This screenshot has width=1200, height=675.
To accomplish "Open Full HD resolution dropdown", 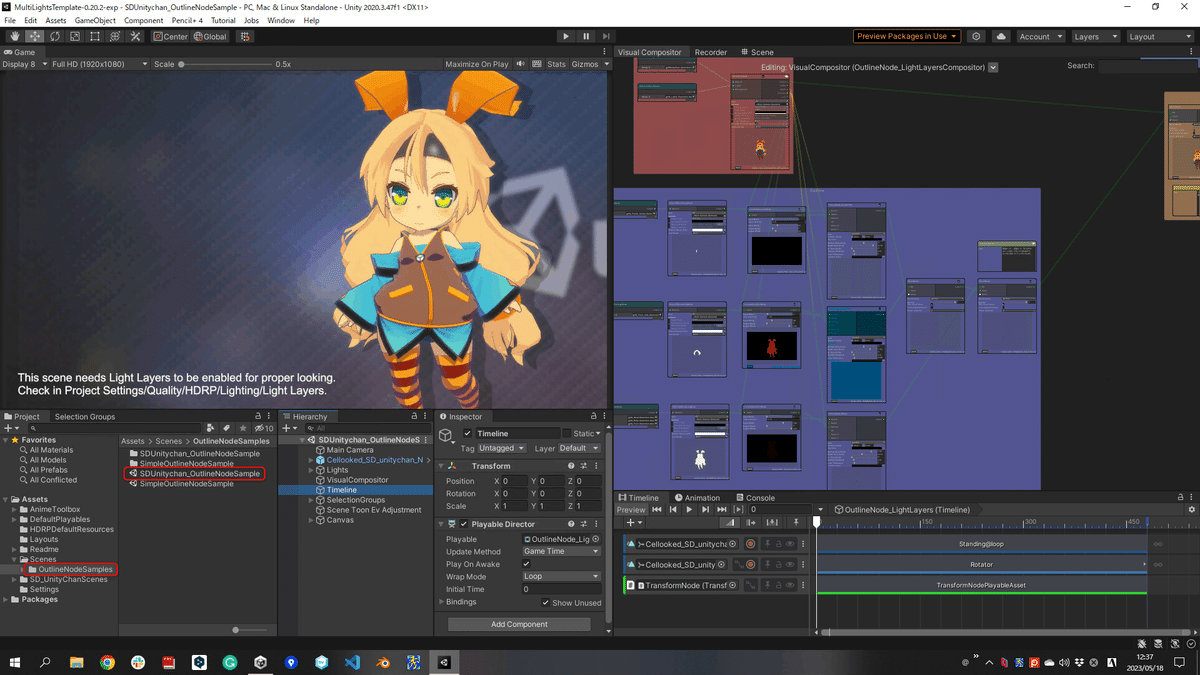I will 100,64.
